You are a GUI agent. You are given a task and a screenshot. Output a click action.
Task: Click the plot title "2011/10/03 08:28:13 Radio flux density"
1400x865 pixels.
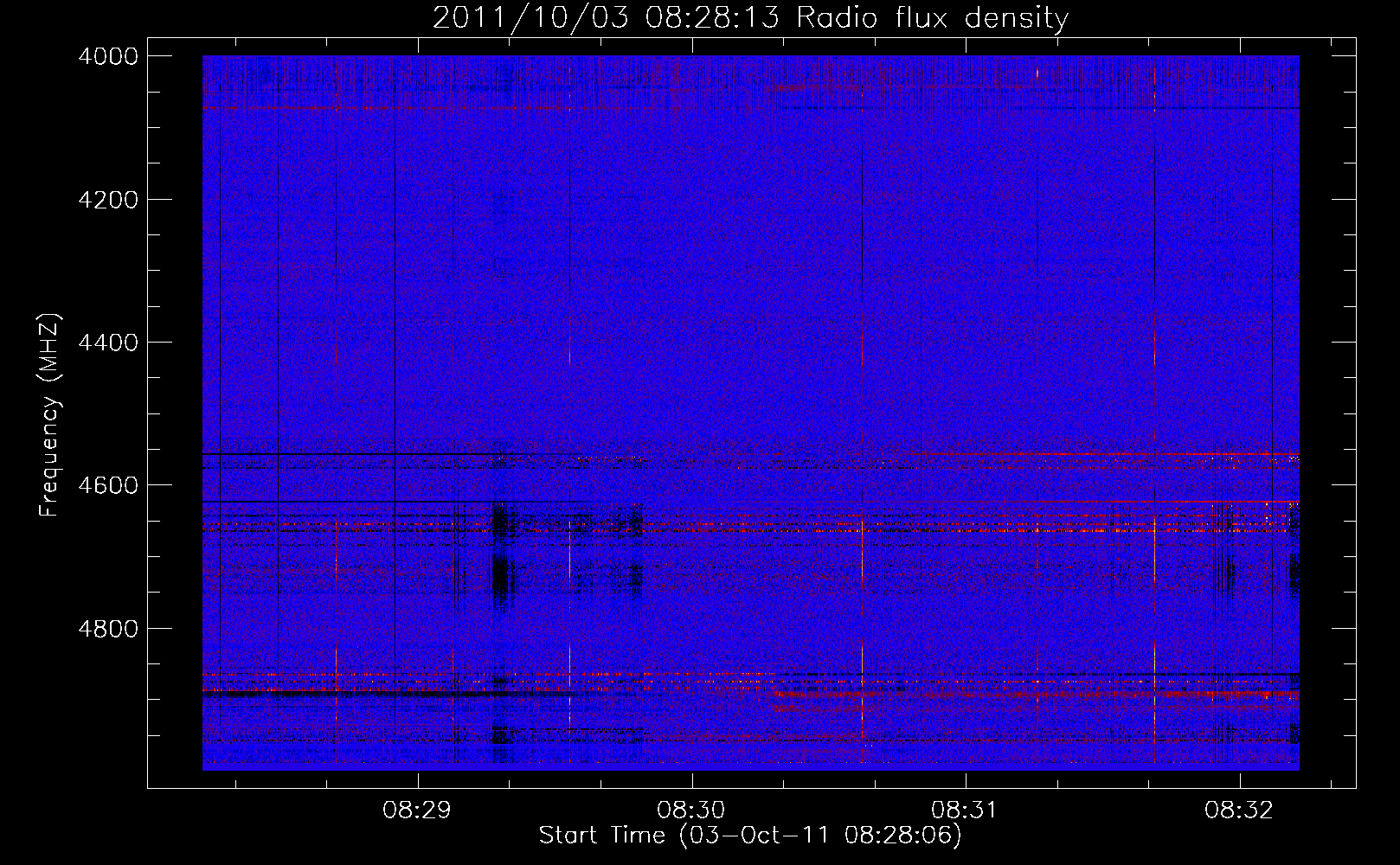click(750, 17)
